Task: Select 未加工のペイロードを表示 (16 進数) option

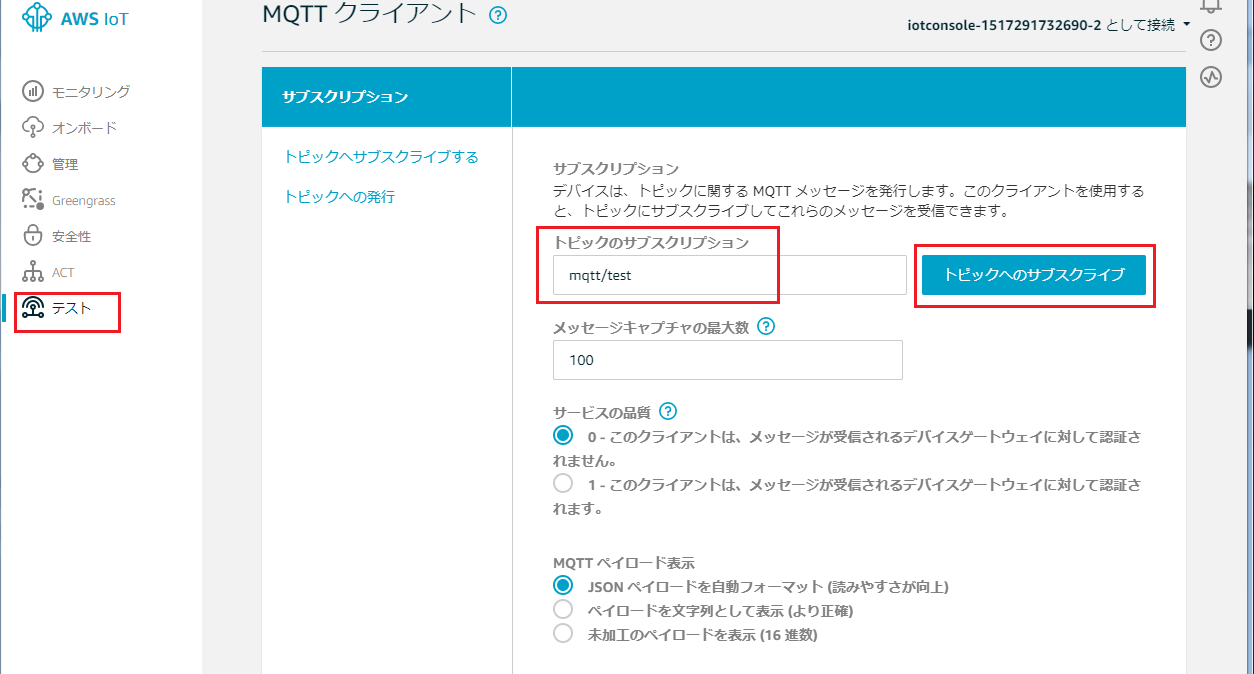Action: [563, 634]
